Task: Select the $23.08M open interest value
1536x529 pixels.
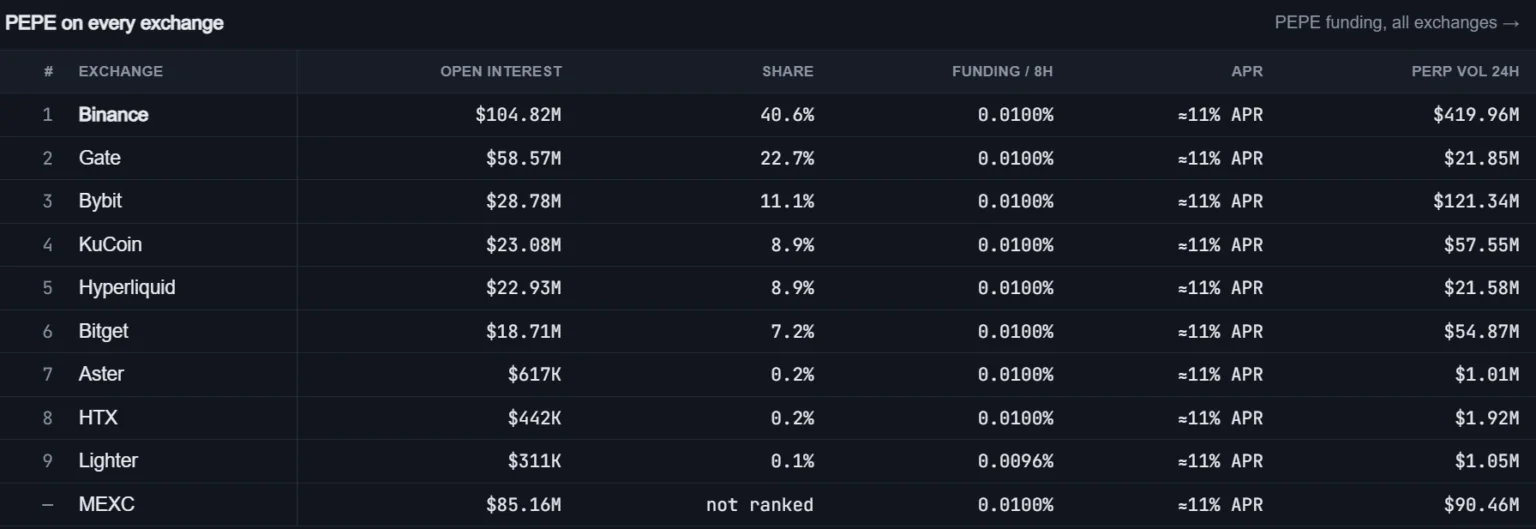Action: coord(523,244)
